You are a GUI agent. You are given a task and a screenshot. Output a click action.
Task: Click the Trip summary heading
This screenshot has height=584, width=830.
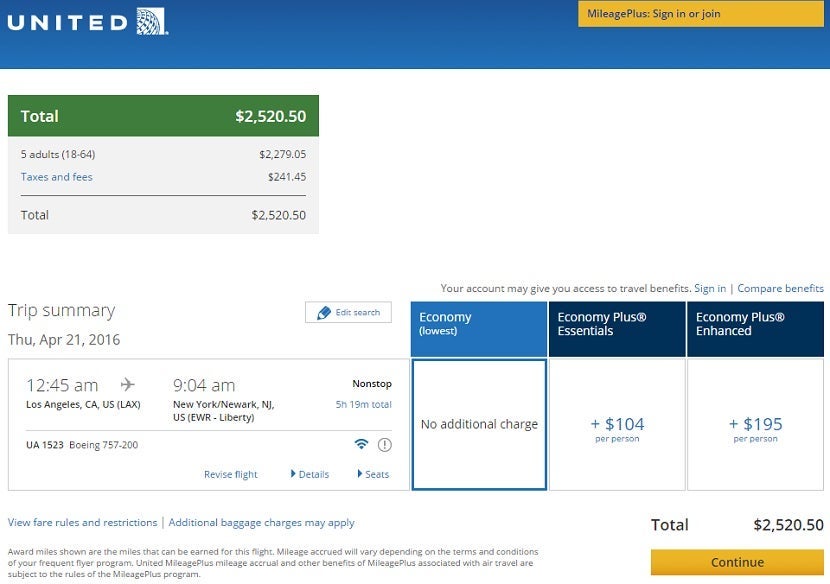[61, 310]
